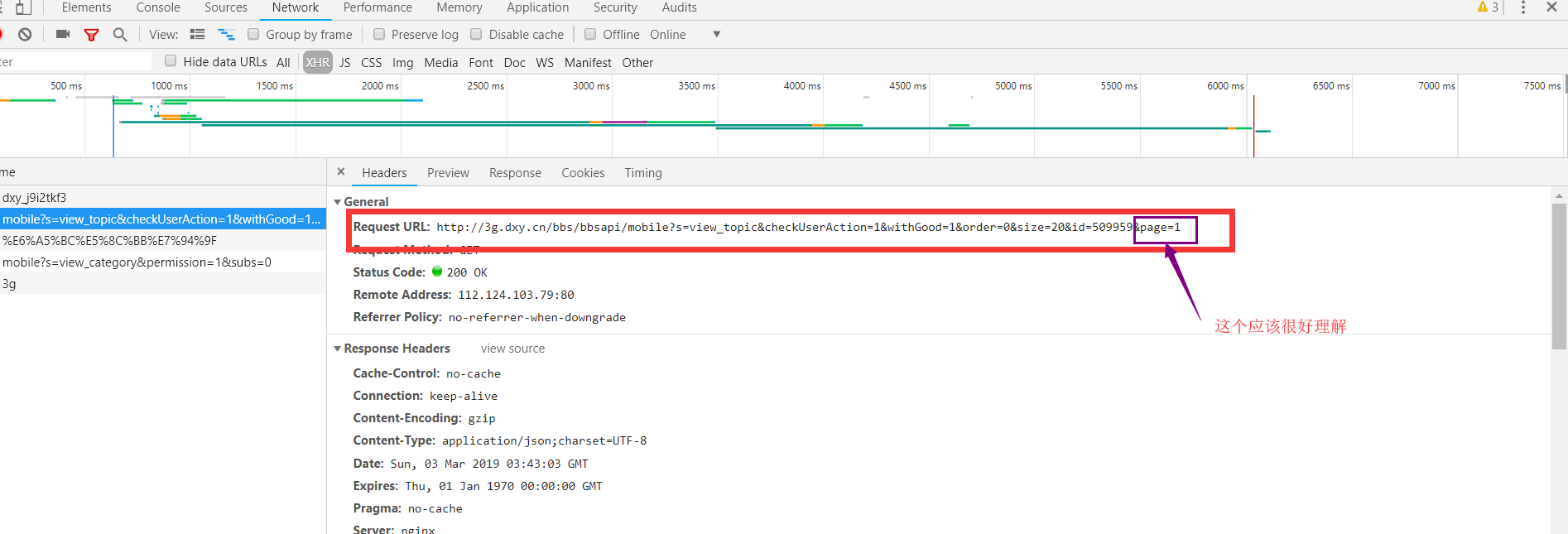Enable Group by frame checkbox
The width and height of the screenshot is (1568, 534).
(x=253, y=34)
